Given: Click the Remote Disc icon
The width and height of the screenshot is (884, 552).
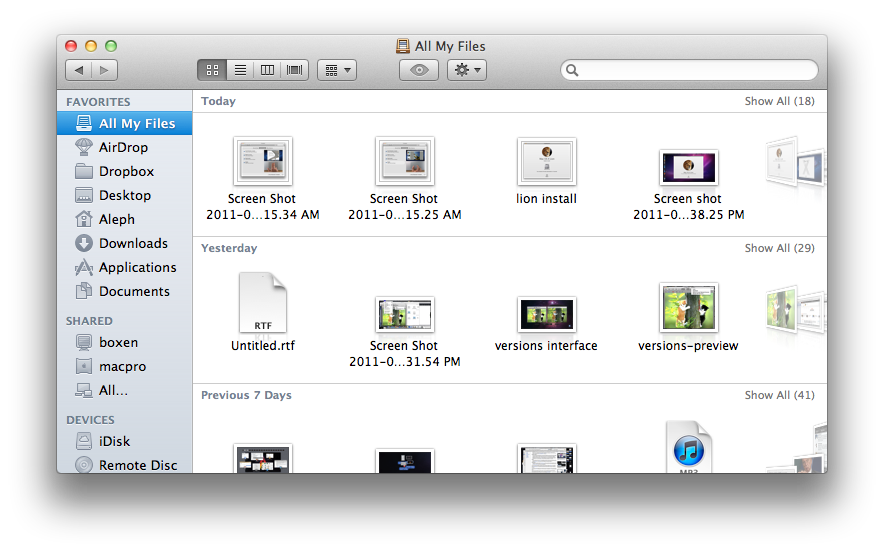Looking at the screenshot, I should pyautogui.click(x=84, y=465).
